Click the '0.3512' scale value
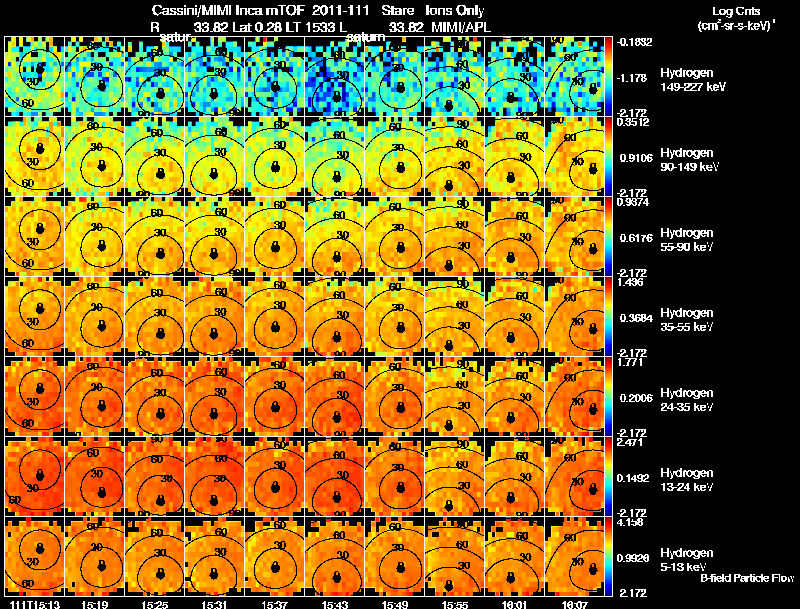Viewport: 800px width, 609px height. [633, 122]
